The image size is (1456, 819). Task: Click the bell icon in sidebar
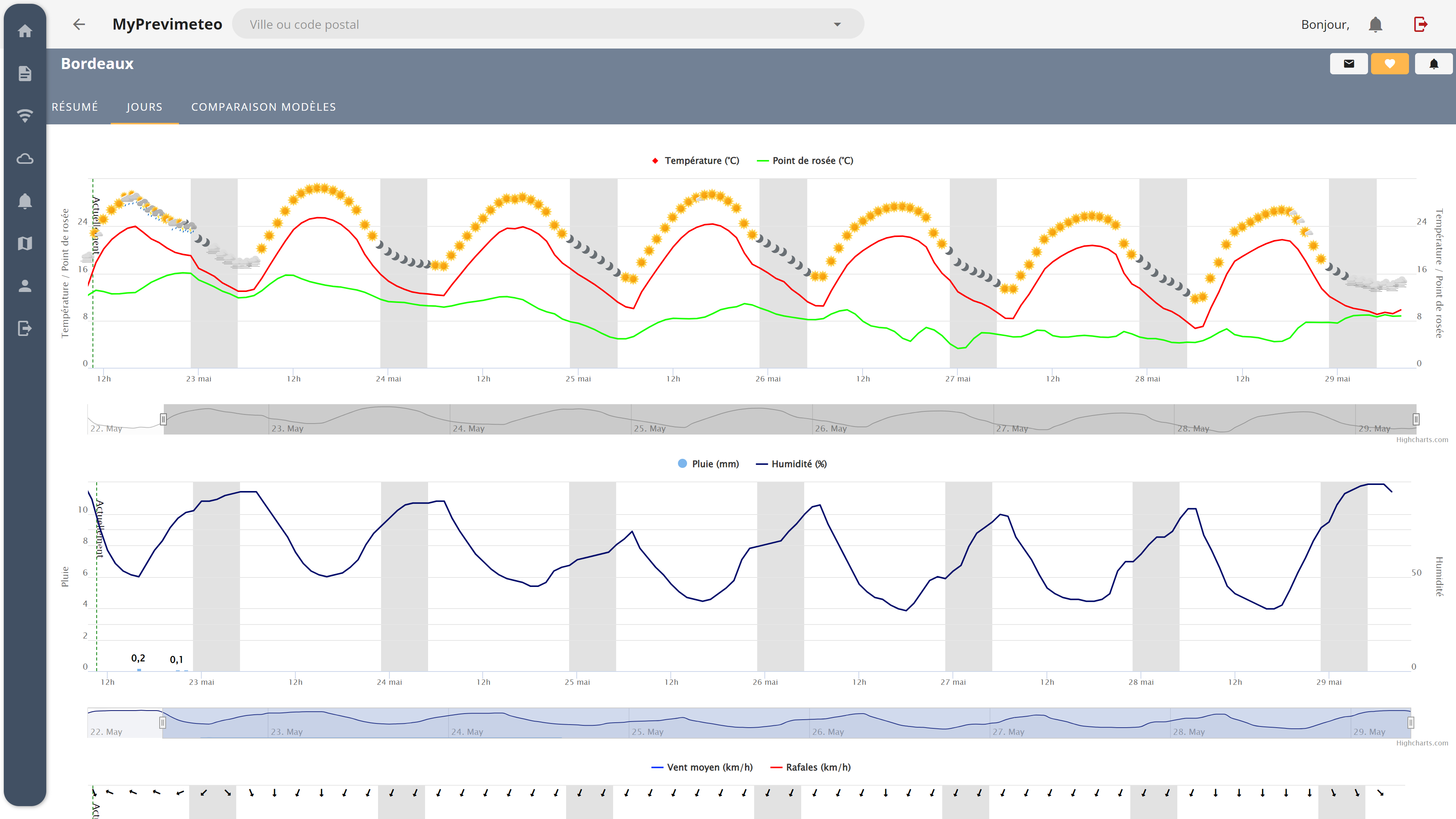(25, 201)
